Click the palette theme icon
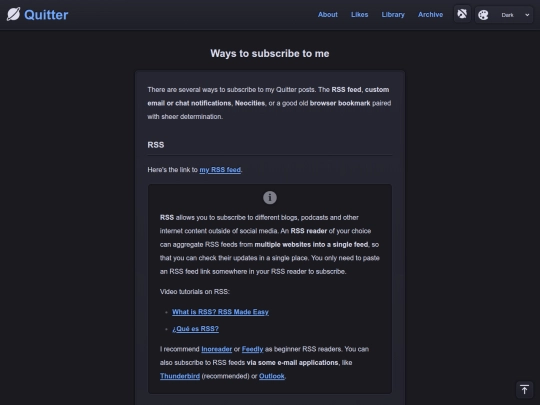The height and width of the screenshot is (405, 540). coord(483,15)
